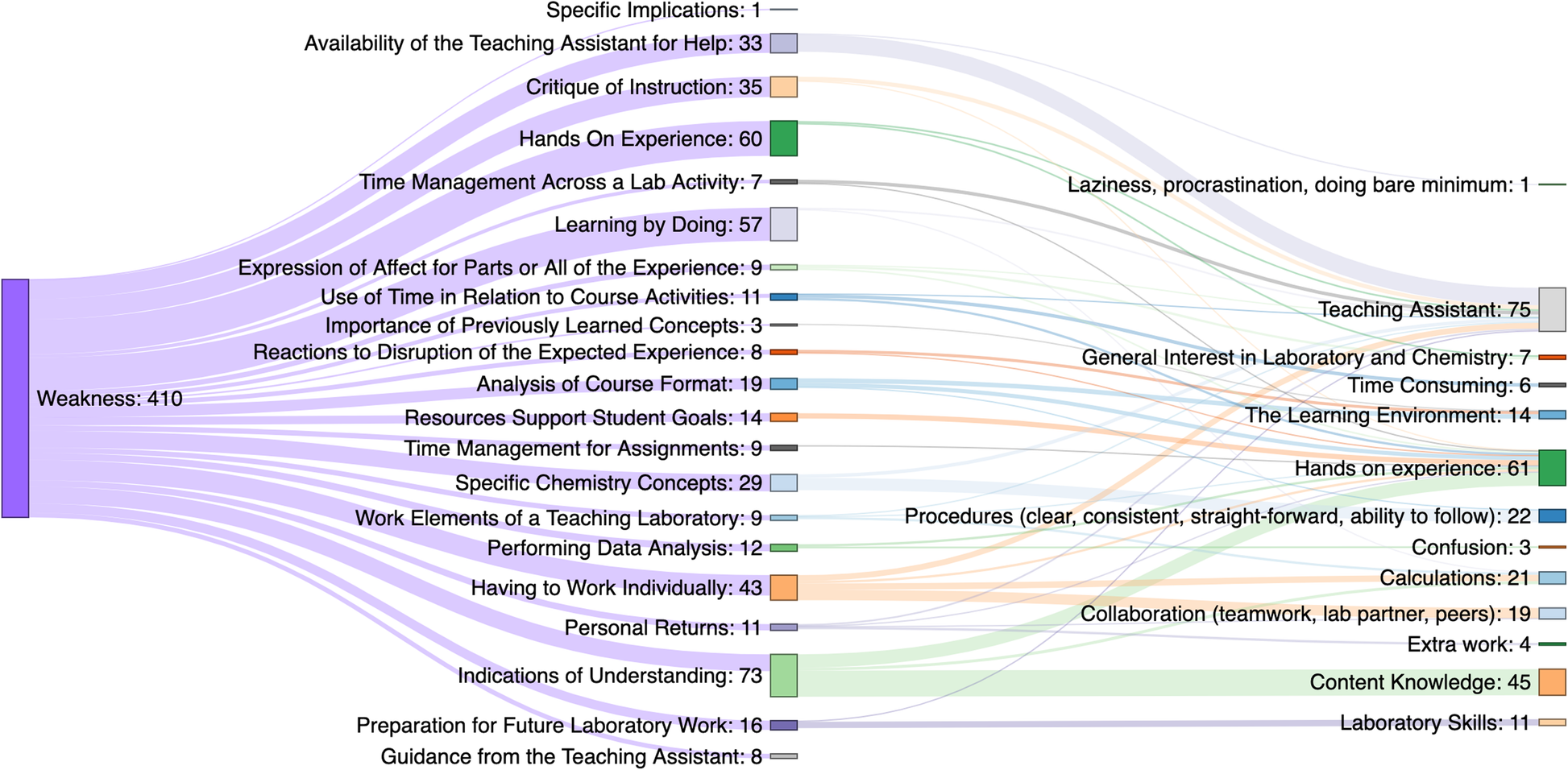Image resolution: width=1568 pixels, height=770 pixels.
Task: Click the Procedures: 22 blue node
Action: click(x=1552, y=516)
